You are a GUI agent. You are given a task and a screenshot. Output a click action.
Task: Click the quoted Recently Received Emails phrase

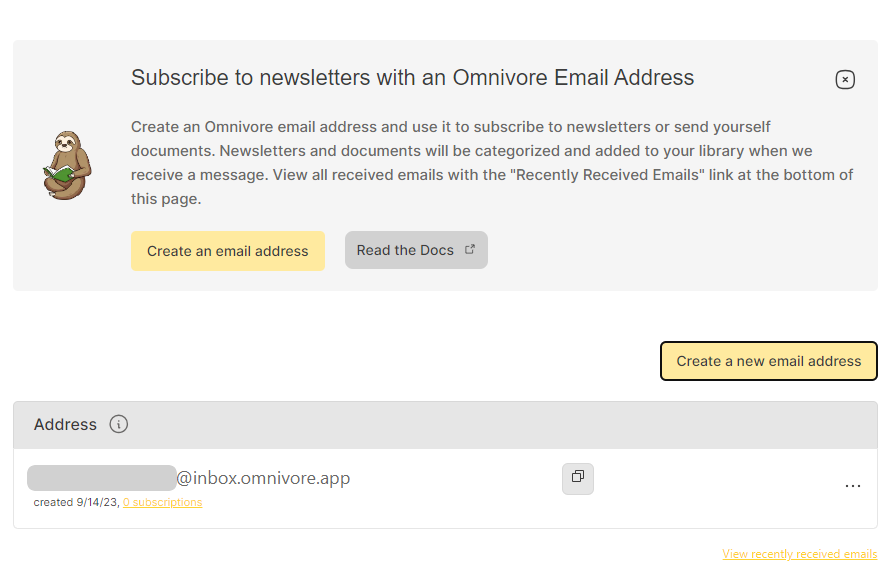(607, 175)
